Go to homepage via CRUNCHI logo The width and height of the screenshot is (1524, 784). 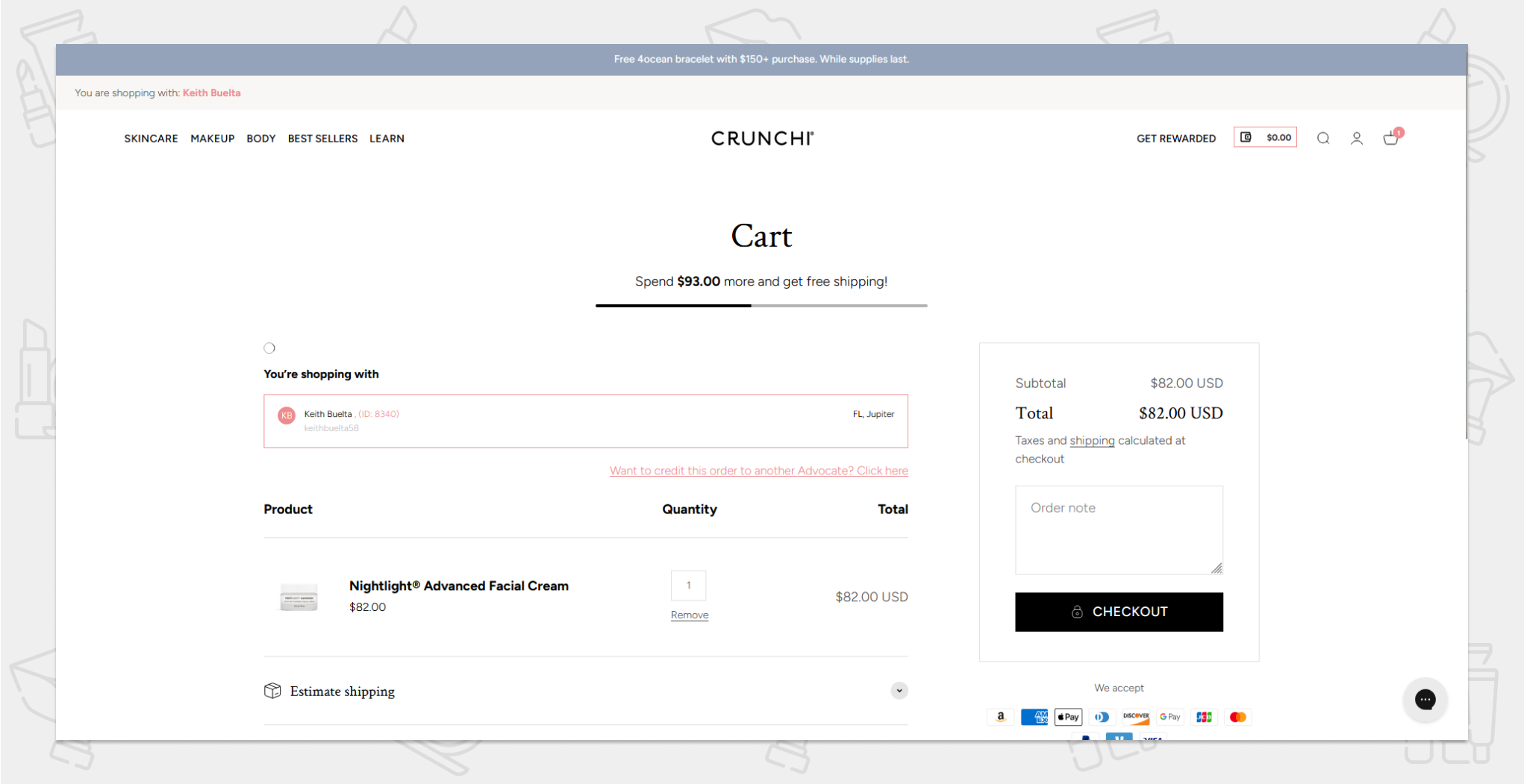click(x=762, y=139)
